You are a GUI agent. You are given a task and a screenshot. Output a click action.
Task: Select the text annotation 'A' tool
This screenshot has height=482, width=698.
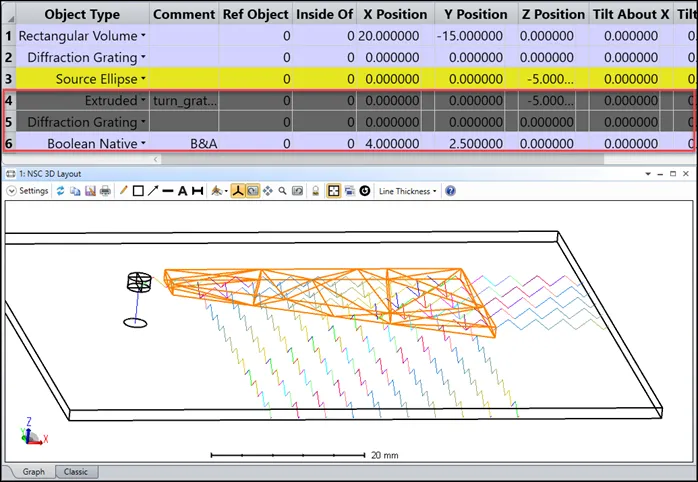coord(182,191)
